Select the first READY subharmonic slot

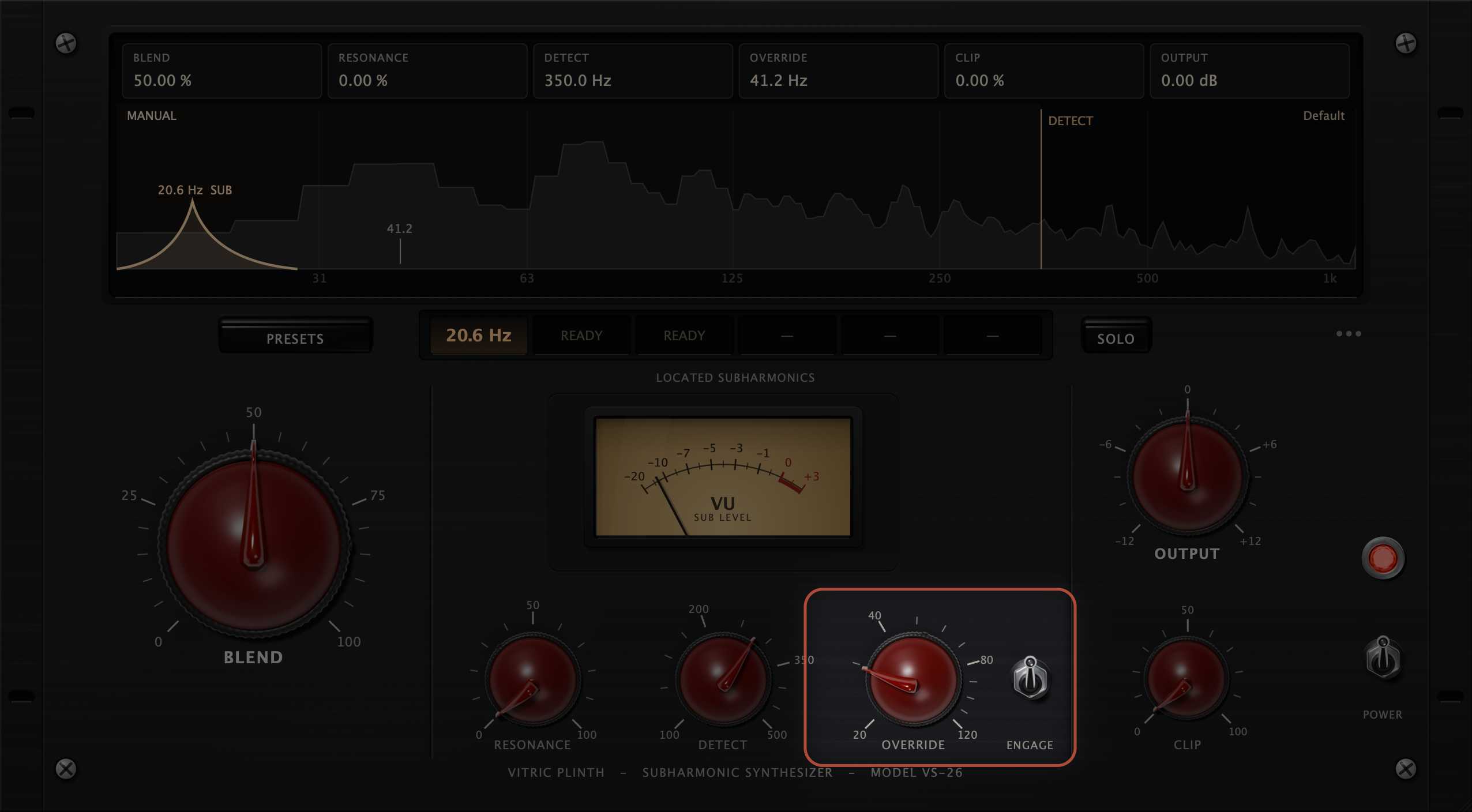pos(581,335)
